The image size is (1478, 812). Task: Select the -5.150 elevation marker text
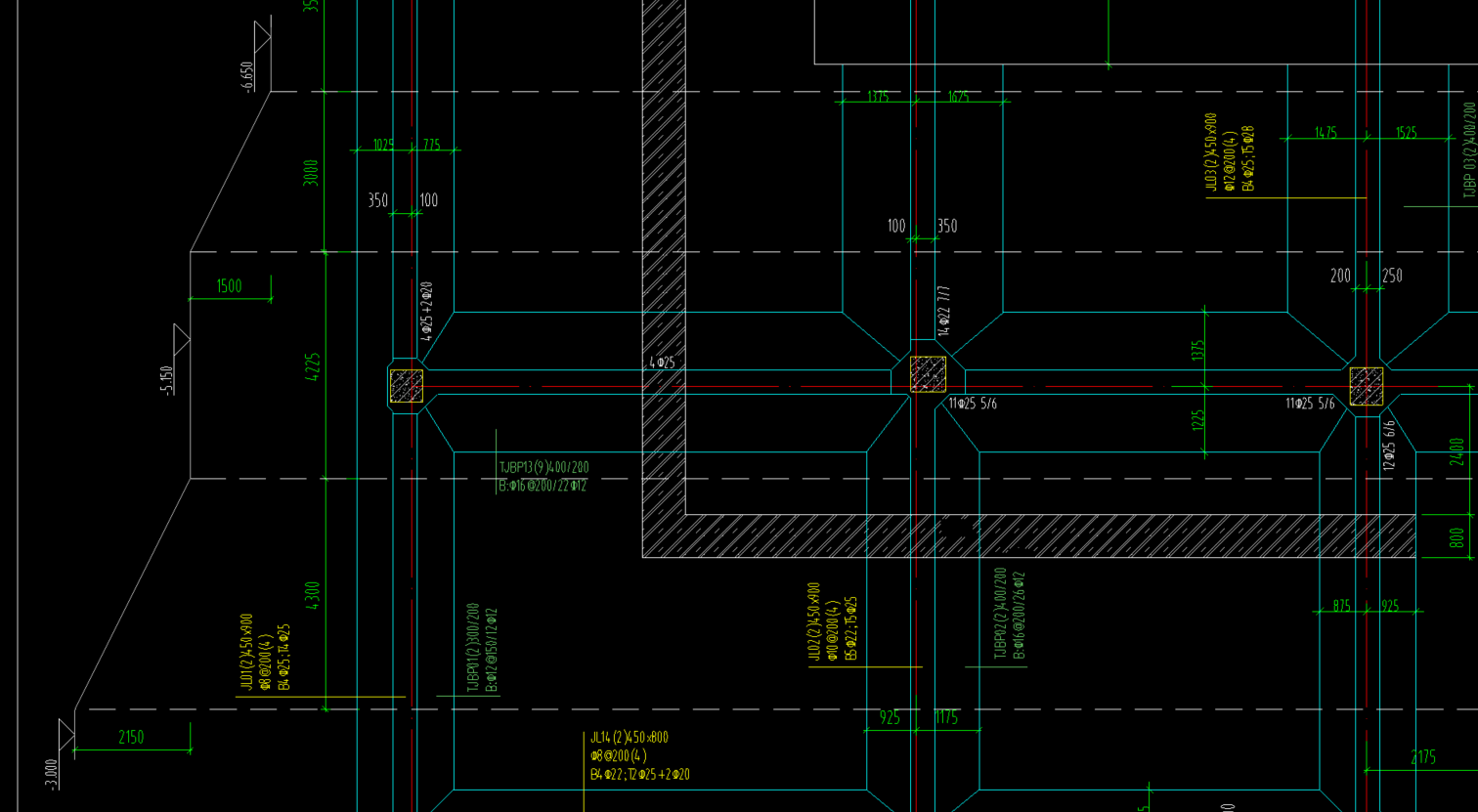pos(166,380)
